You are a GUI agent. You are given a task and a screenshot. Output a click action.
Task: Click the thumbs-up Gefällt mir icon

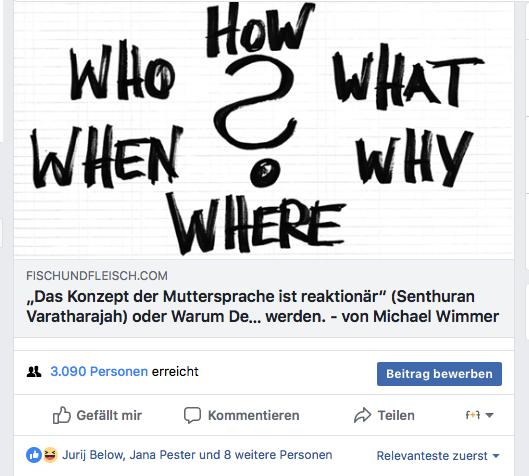(x=62, y=415)
